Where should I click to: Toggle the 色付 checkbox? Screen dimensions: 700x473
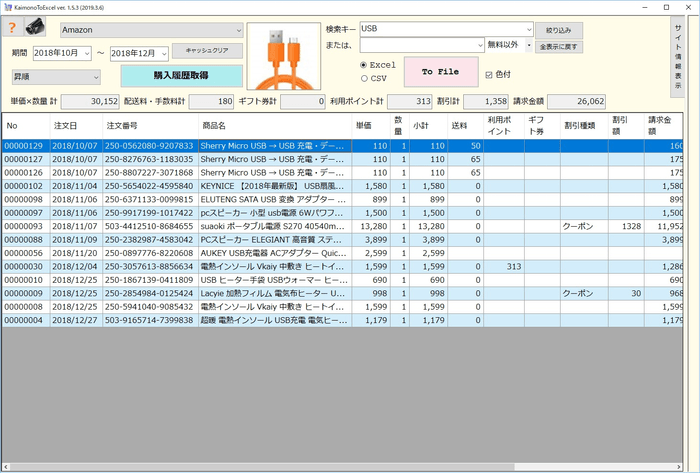[x=489, y=74]
